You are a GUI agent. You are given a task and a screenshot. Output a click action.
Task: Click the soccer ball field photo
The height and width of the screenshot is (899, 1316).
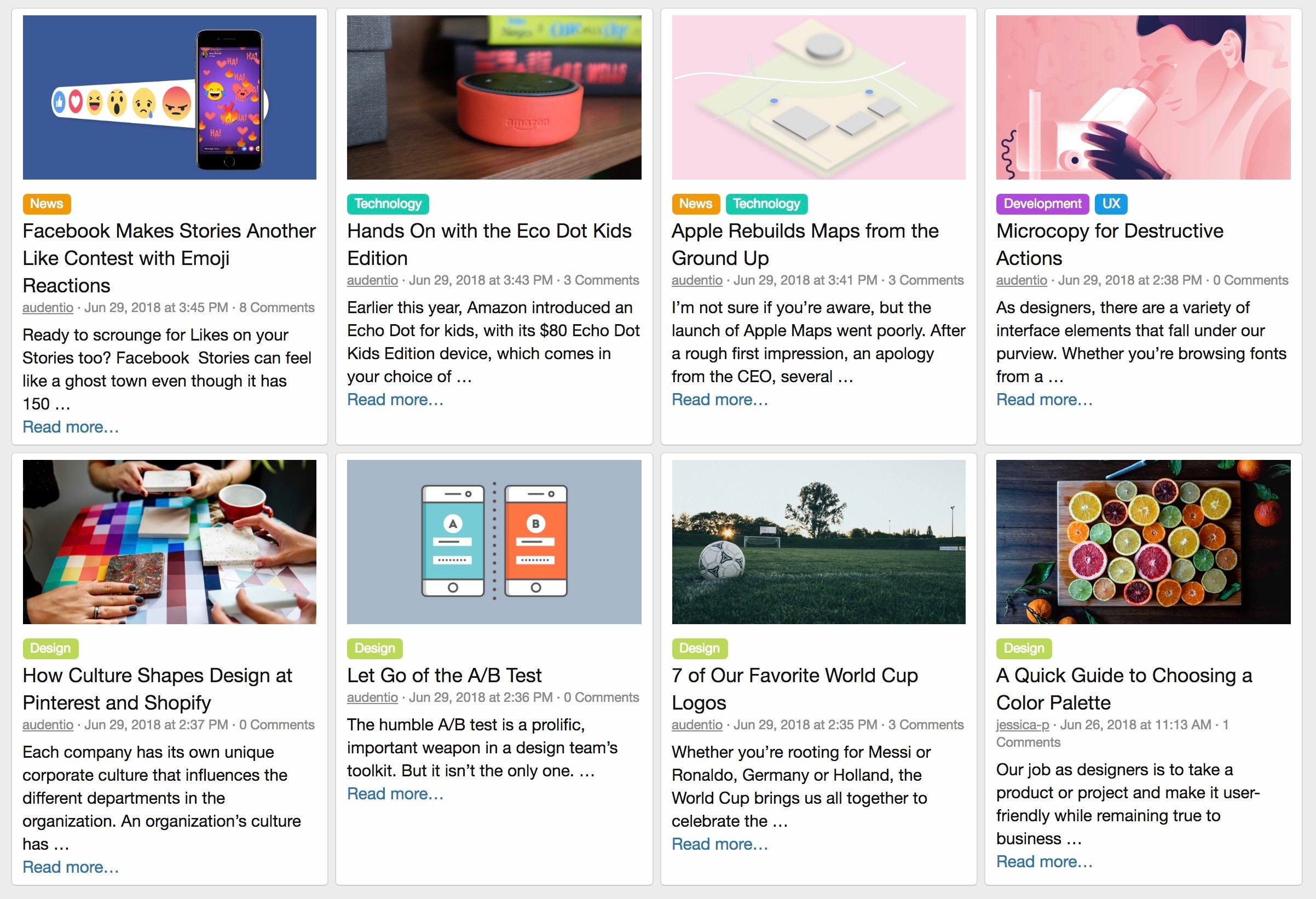click(x=818, y=541)
